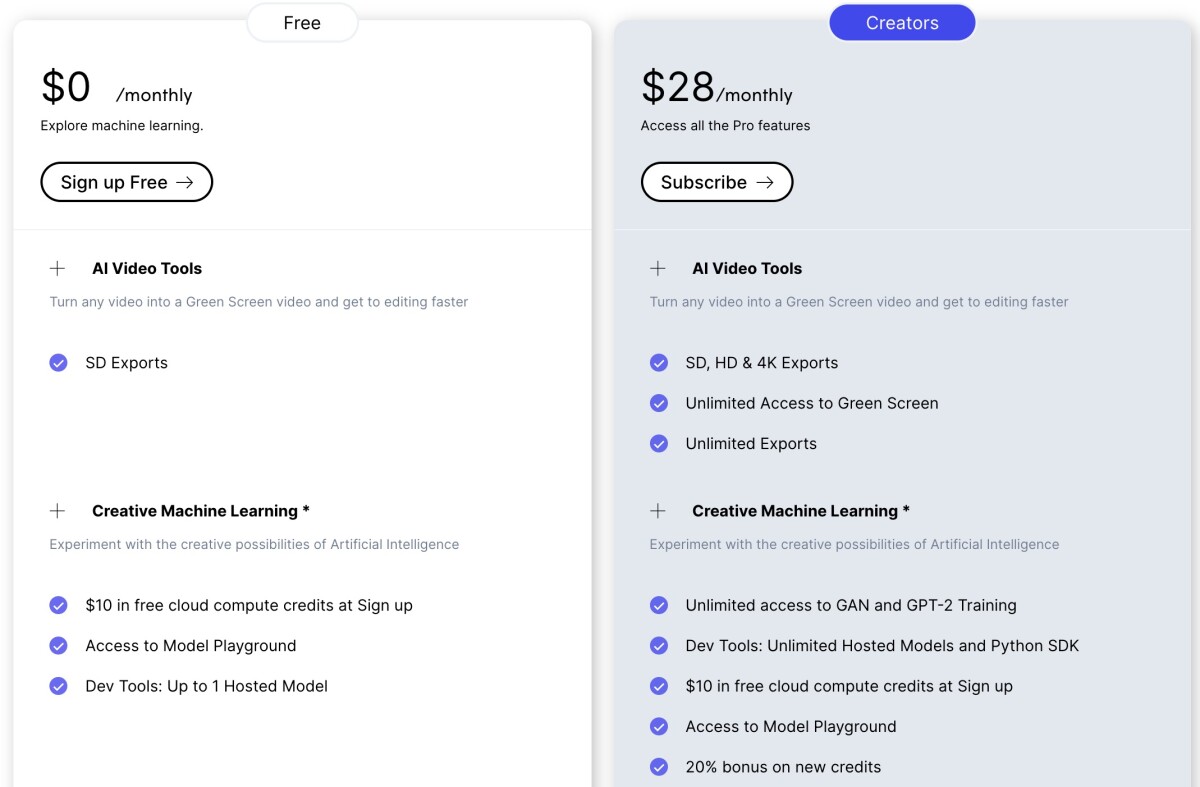Click the Subscribe button
1200x787 pixels.
click(x=717, y=182)
